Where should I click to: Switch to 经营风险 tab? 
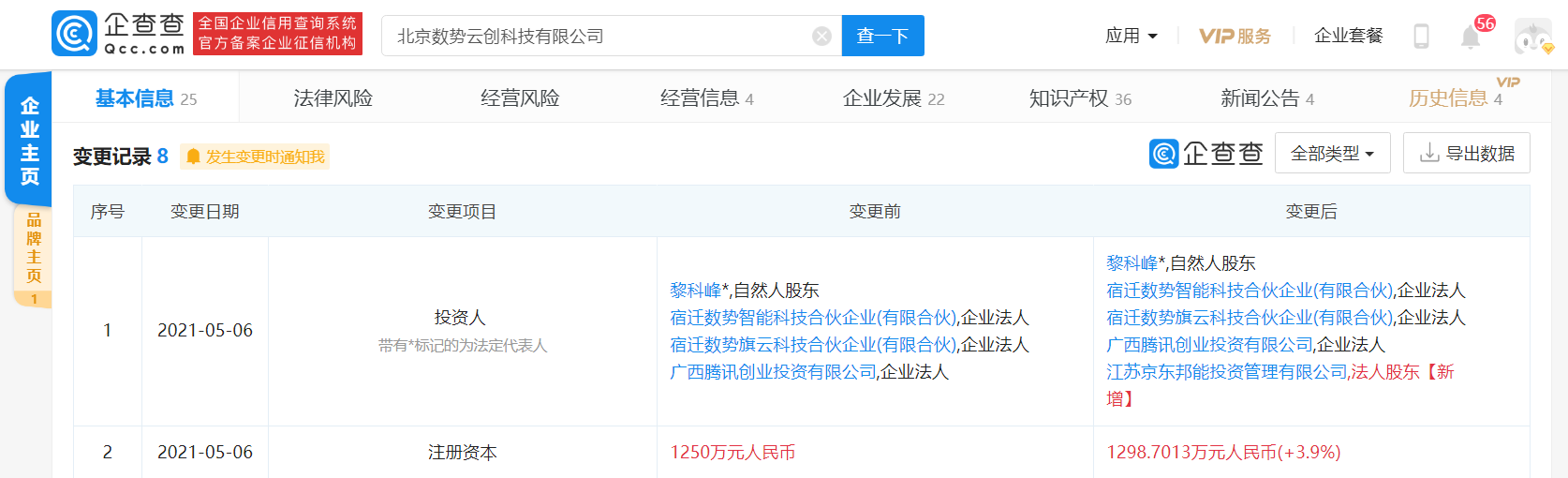[520, 98]
